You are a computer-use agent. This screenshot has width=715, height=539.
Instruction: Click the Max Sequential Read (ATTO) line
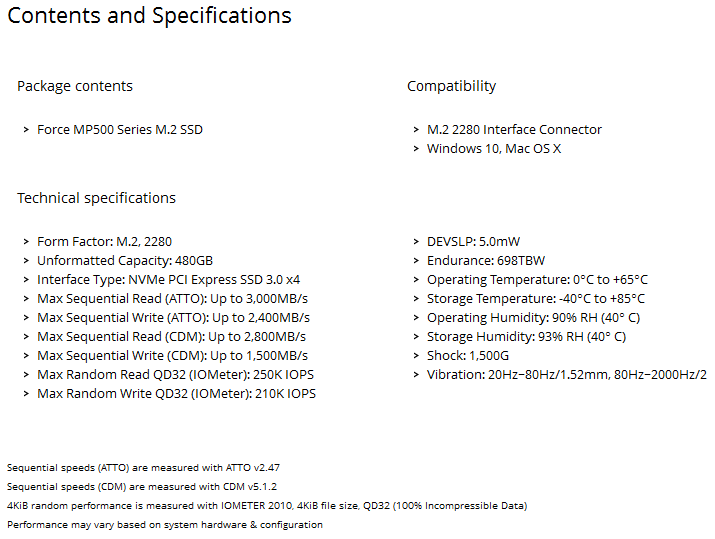point(172,299)
